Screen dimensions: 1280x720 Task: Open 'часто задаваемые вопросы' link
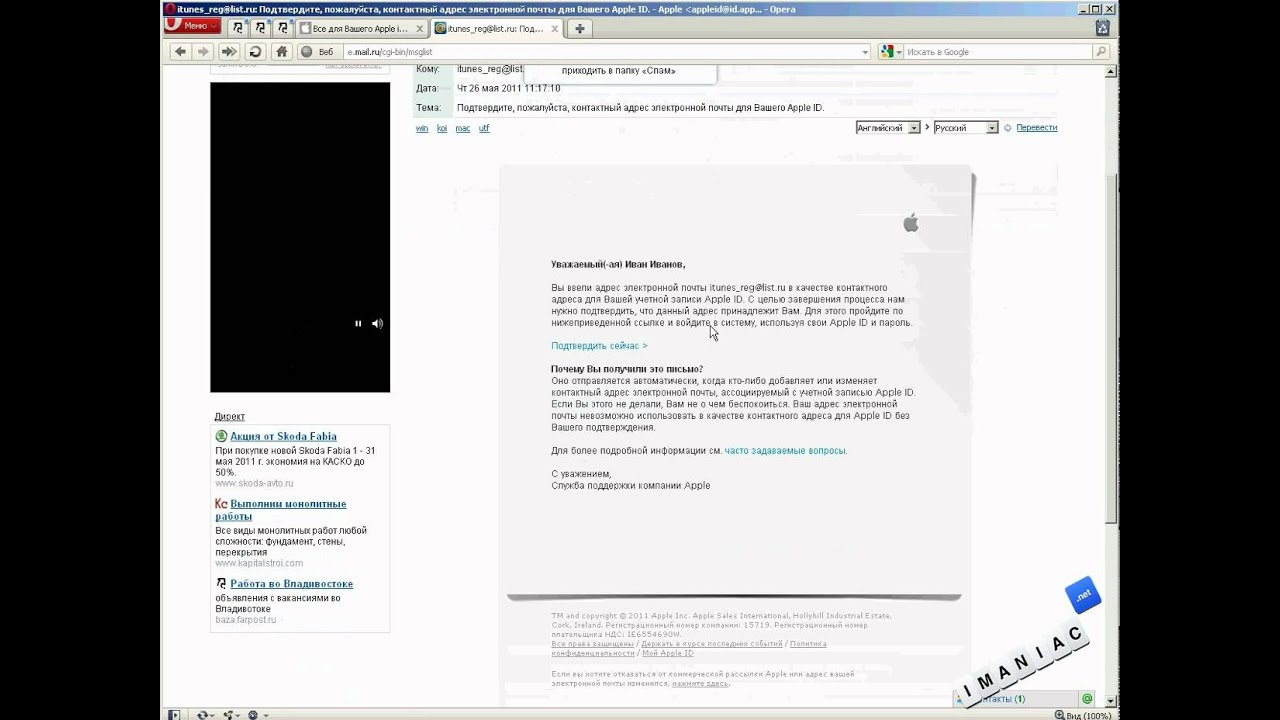click(x=785, y=451)
